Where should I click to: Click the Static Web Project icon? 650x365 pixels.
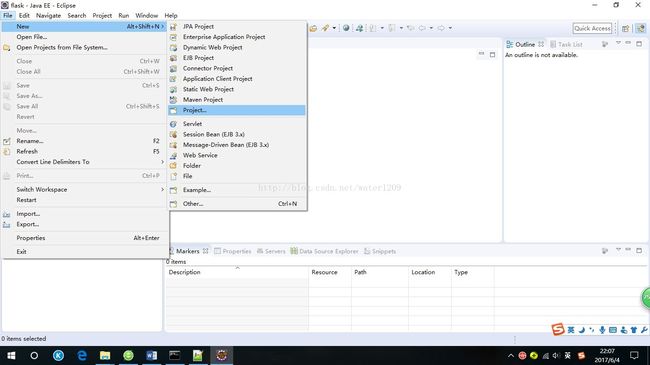tap(174, 89)
